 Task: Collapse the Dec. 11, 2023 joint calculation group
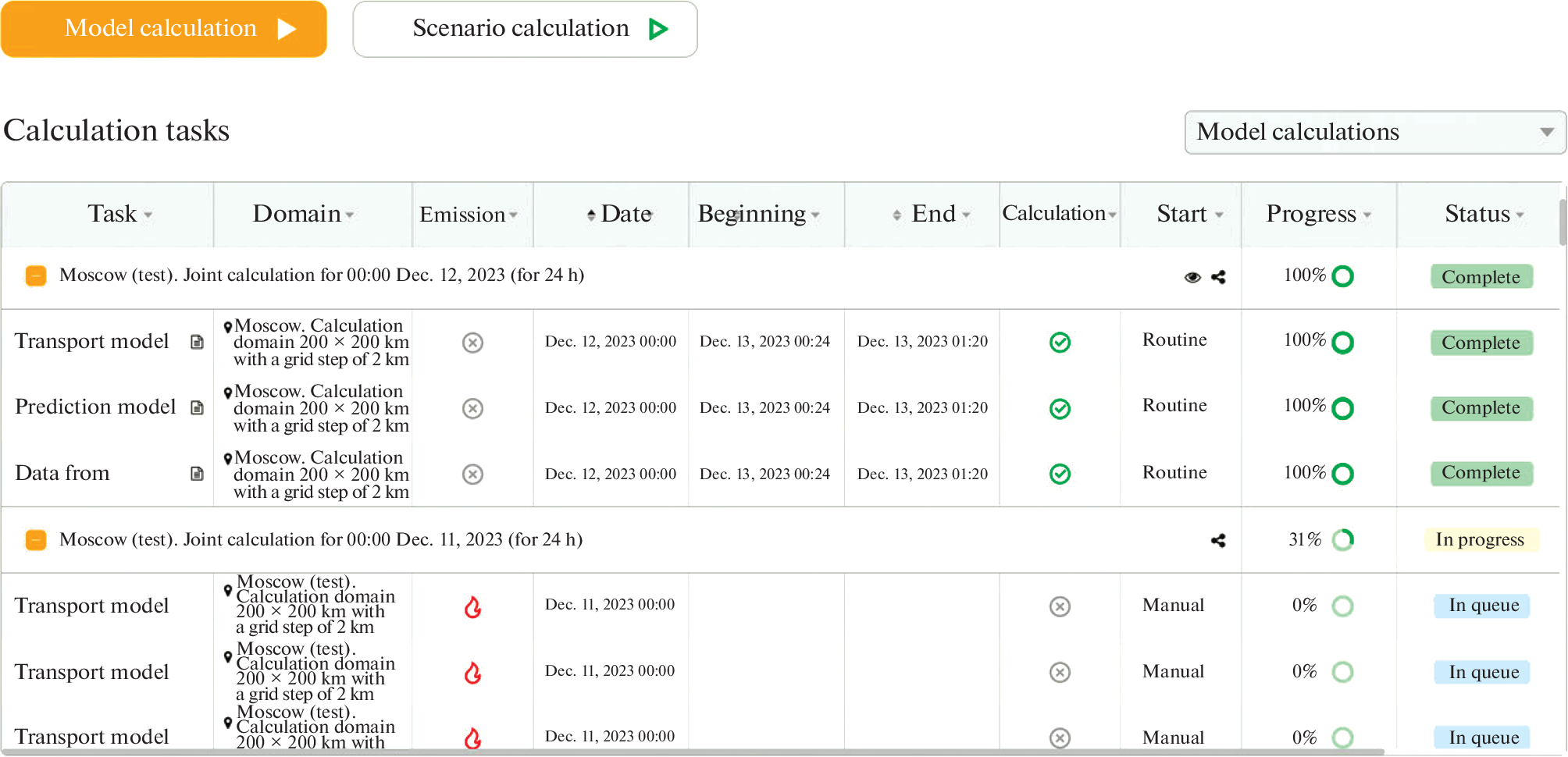click(x=36, y=540)
